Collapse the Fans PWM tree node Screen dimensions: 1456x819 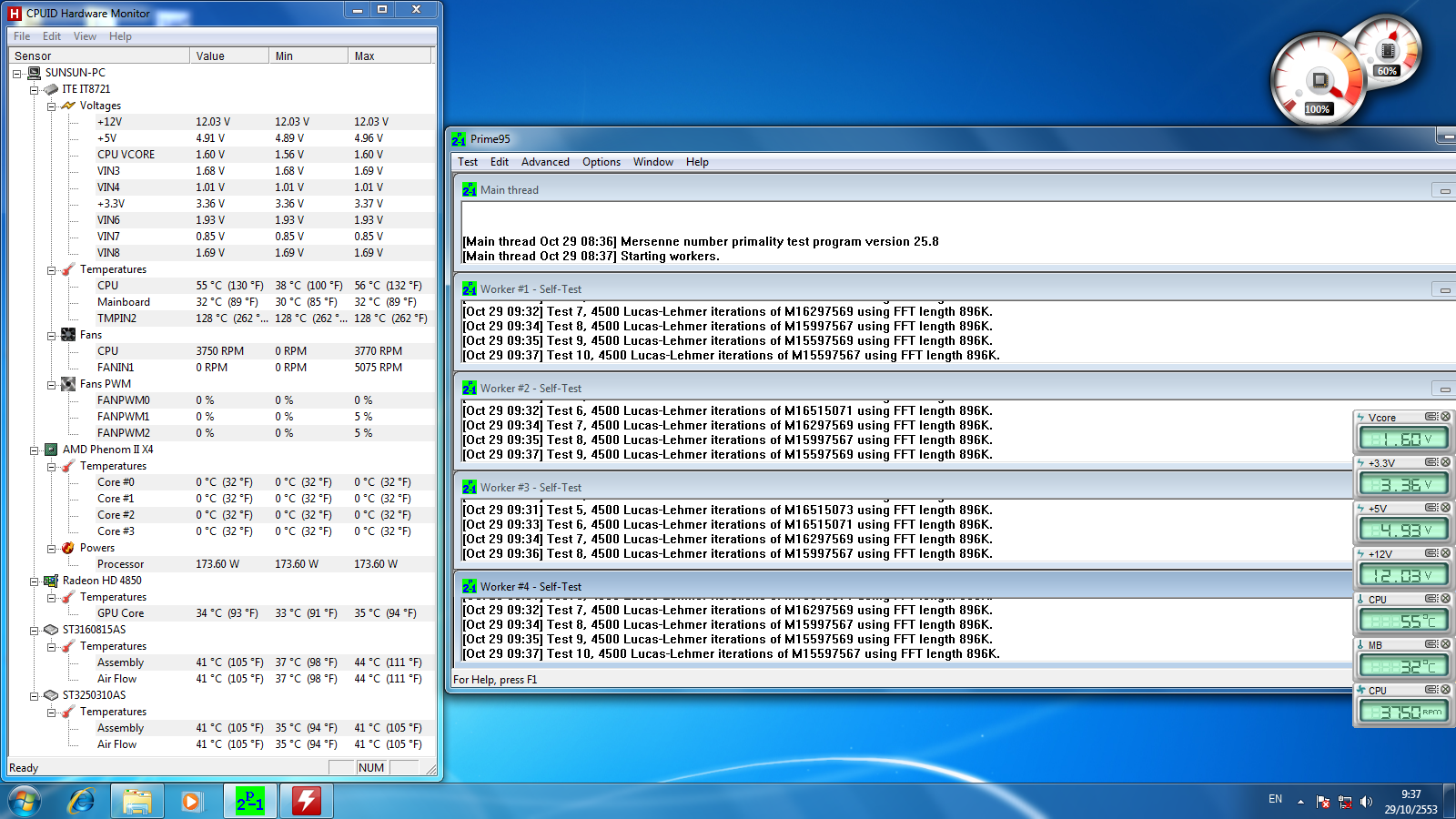coord(52,385)
